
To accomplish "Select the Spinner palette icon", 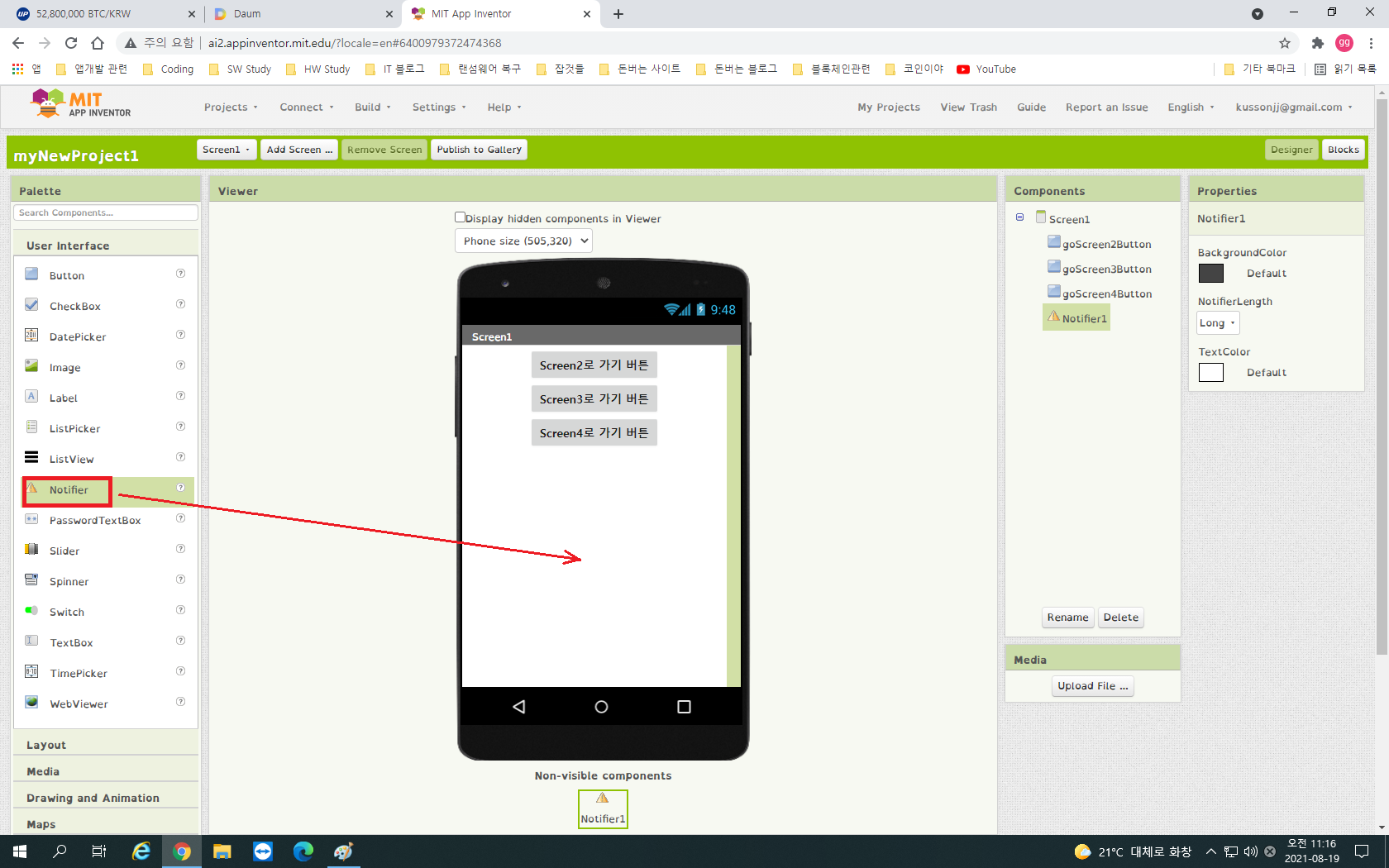I will coord(31,579).
